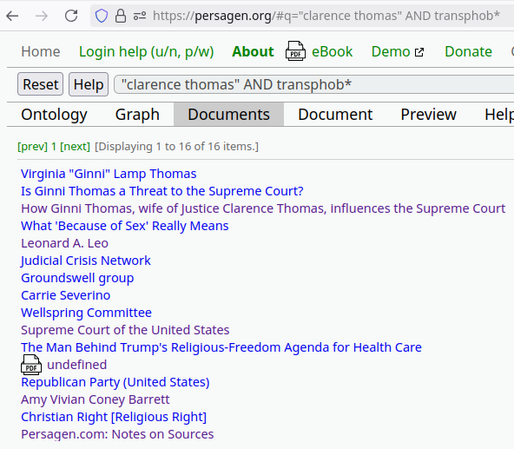Switch to the Preview tab

(x=429, y=115)
